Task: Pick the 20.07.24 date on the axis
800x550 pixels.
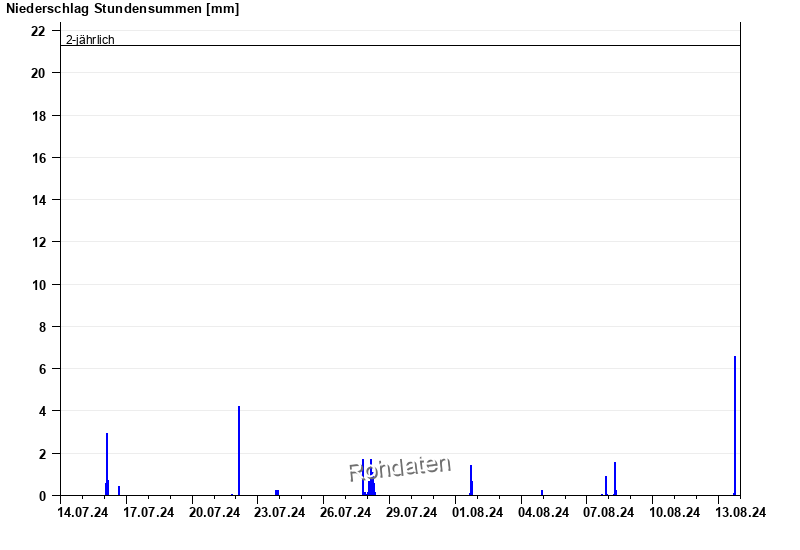Action: (215, 513)
